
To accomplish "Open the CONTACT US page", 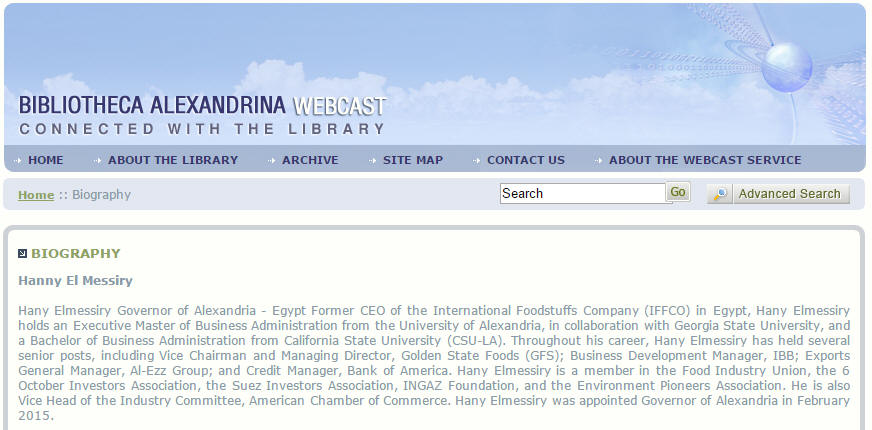I will click(x=526, y=160).
